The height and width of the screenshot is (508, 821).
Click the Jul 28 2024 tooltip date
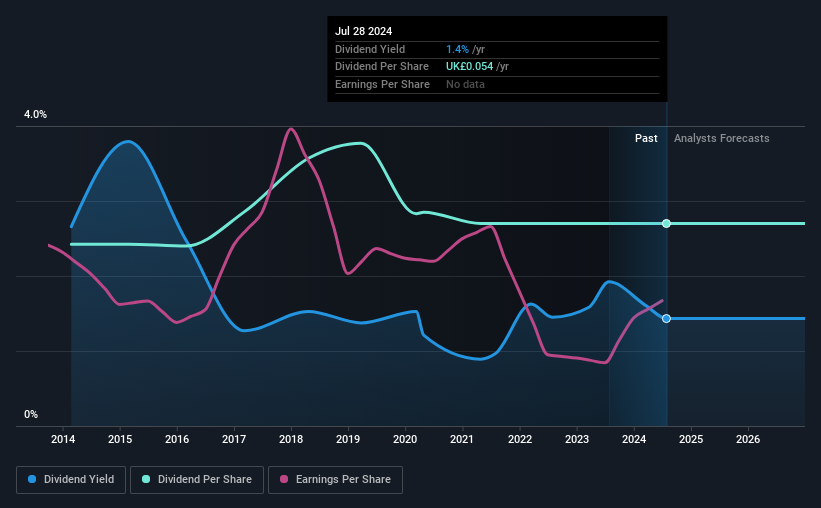click(x=363, y=31)
